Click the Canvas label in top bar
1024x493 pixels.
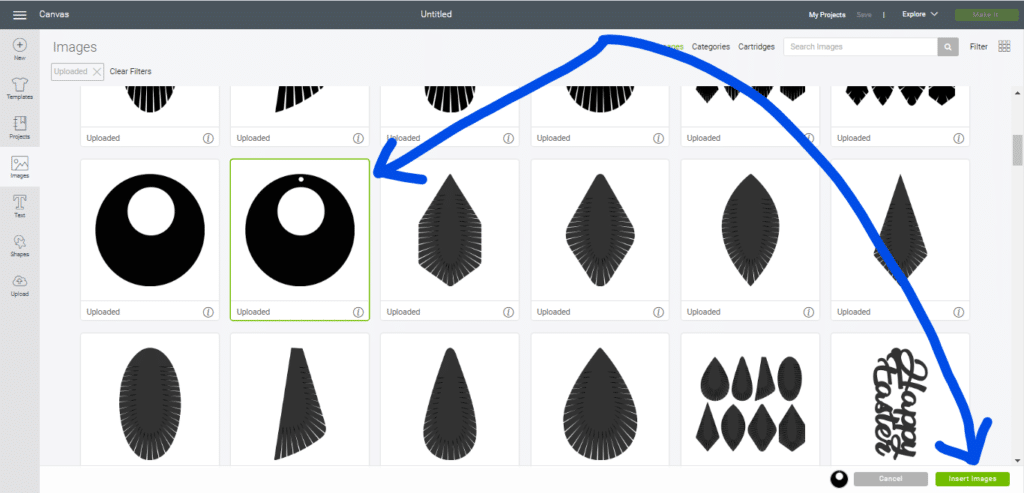point(54,14)
